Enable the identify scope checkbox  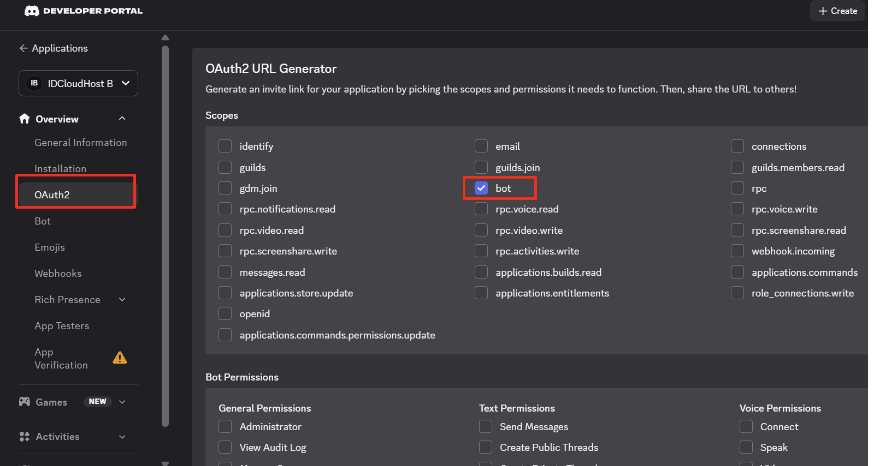[225, 146]
